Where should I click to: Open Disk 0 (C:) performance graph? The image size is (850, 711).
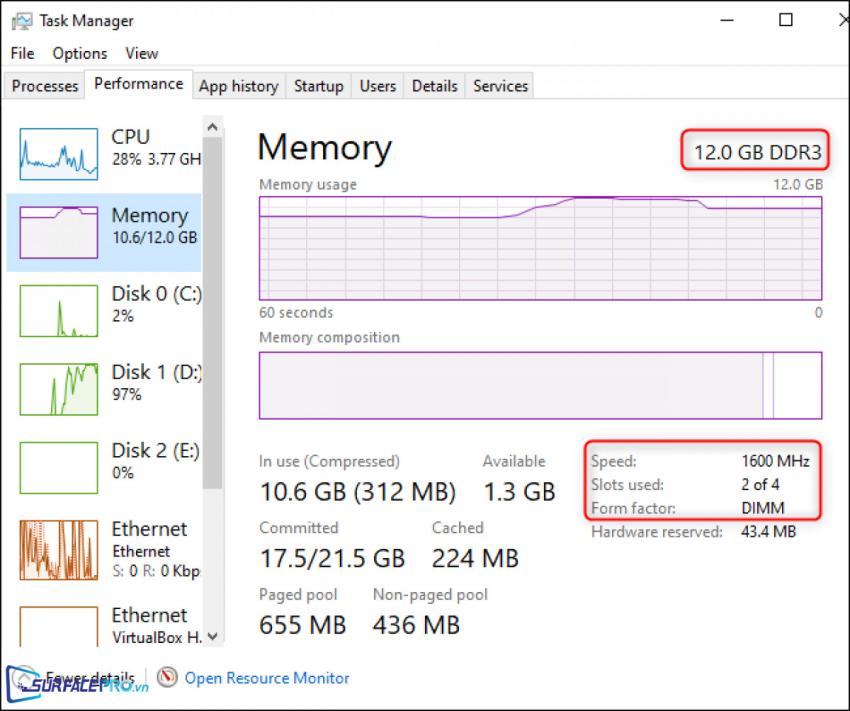tap(59, 310)
